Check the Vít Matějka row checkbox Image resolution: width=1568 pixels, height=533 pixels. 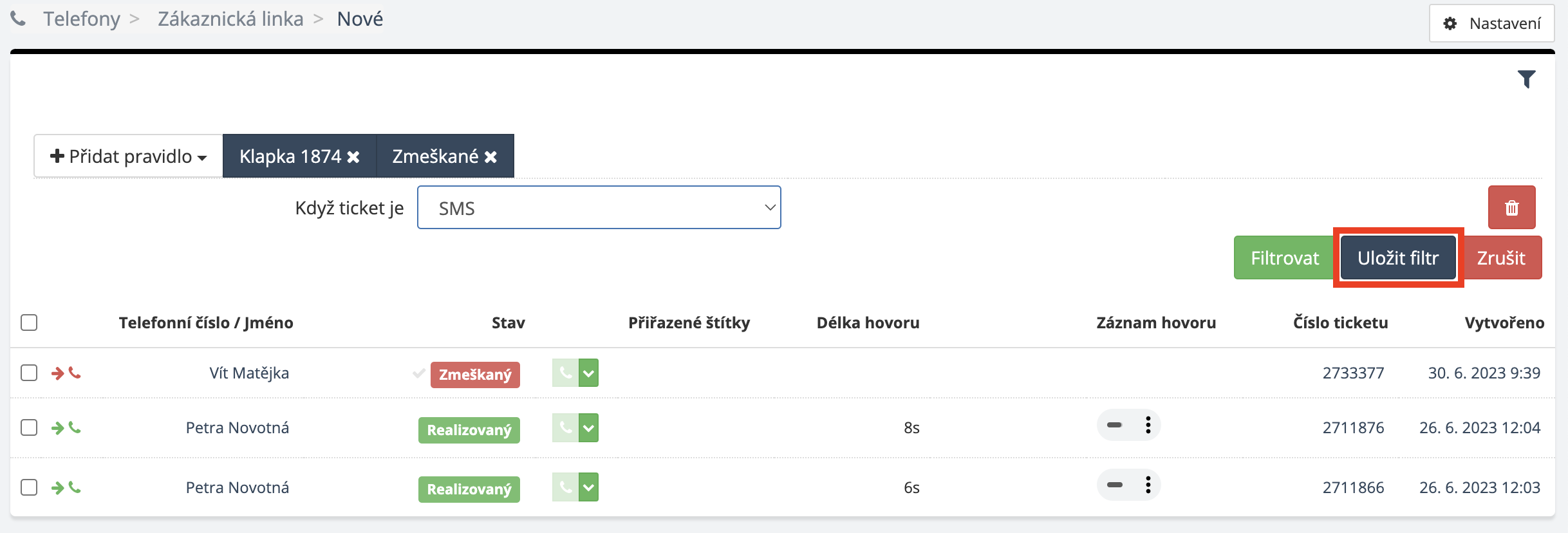click(x=29, y=373)
